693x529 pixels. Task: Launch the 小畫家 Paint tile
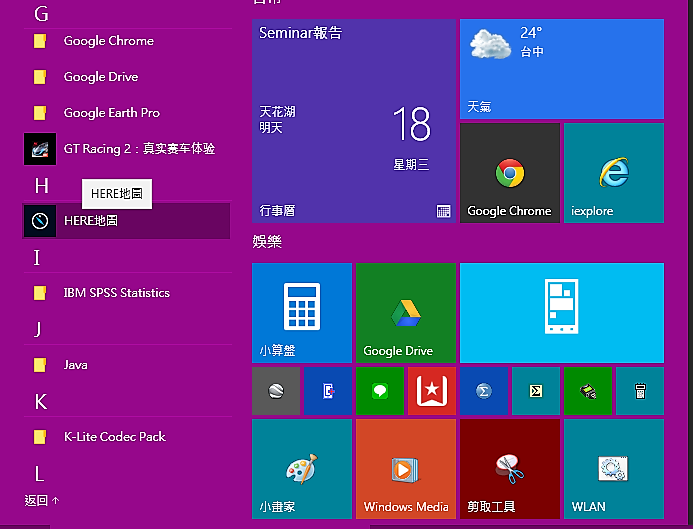click(302, 469)
